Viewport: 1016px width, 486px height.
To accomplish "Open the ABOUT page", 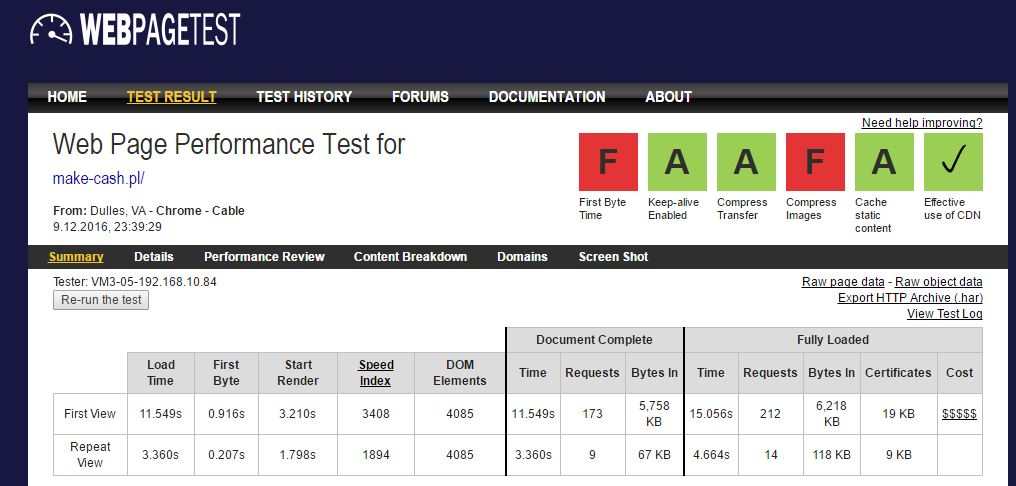I will click(x=668, y=97).
